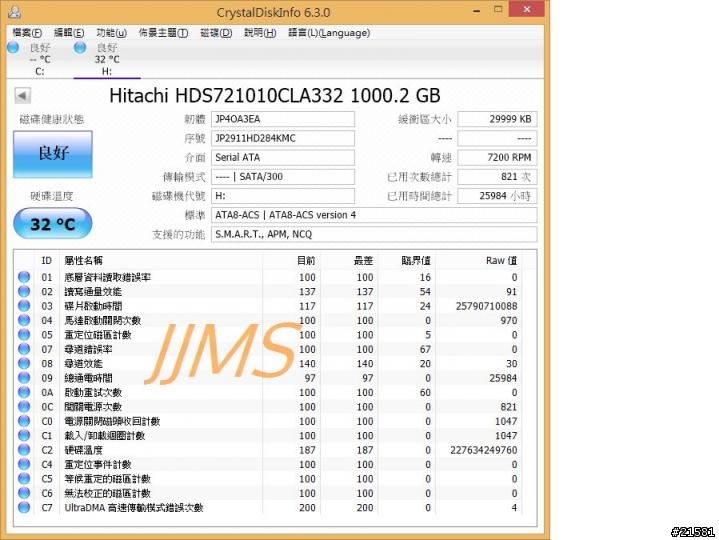
Task: Select the H: drive tab
Action: (107, 60)
